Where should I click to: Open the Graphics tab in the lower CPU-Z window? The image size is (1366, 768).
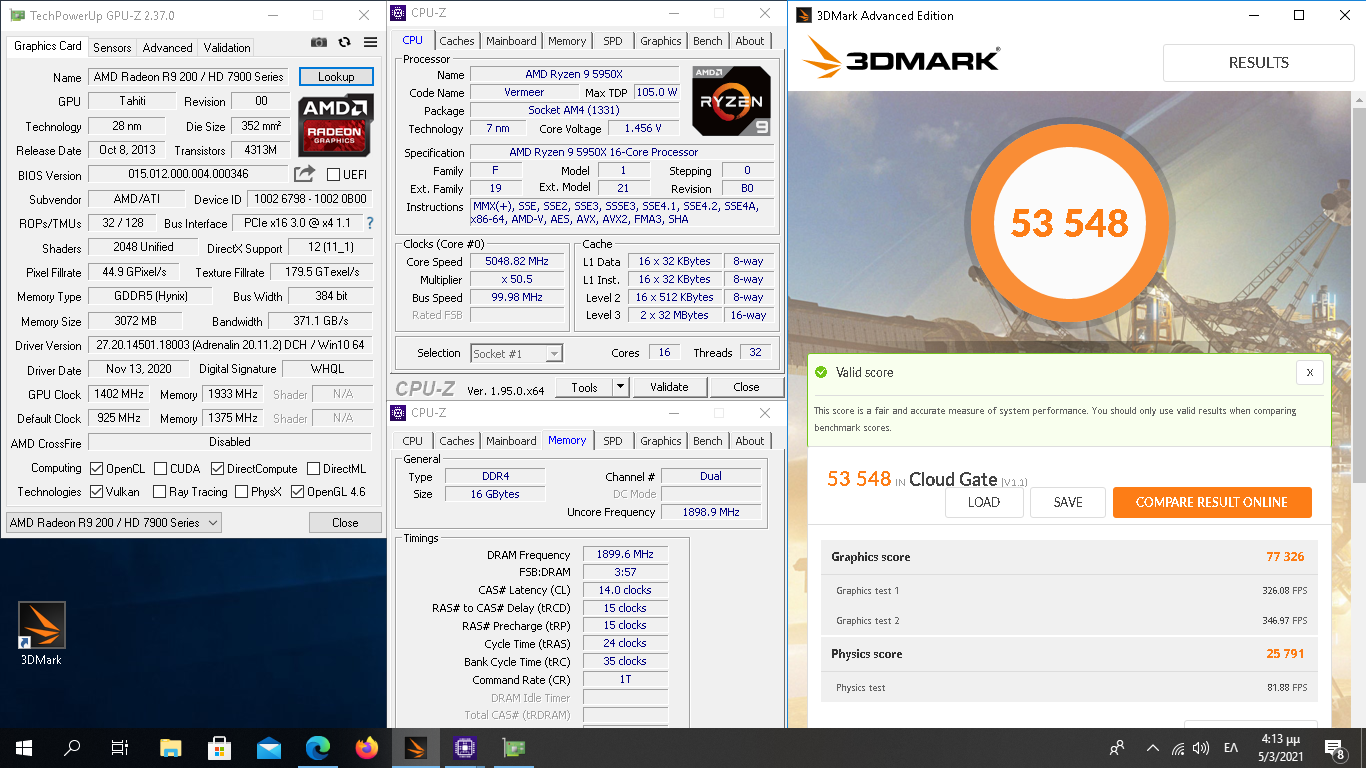coord(661,441)
